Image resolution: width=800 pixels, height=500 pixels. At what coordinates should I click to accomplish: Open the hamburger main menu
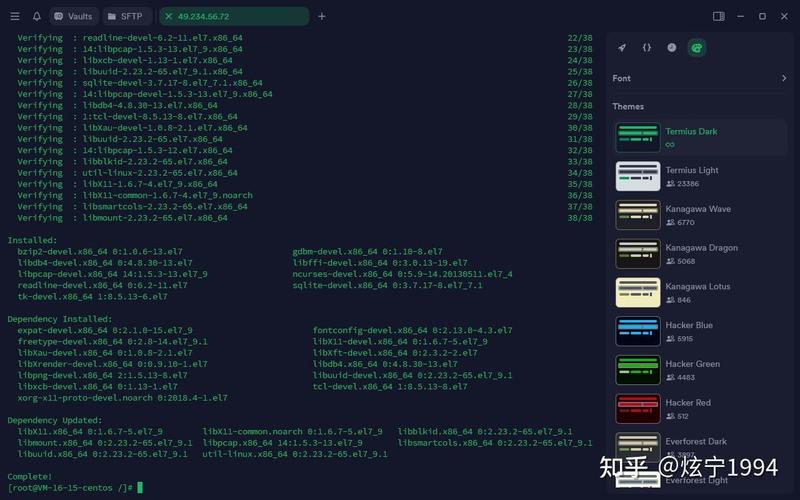tap(15, 16)
